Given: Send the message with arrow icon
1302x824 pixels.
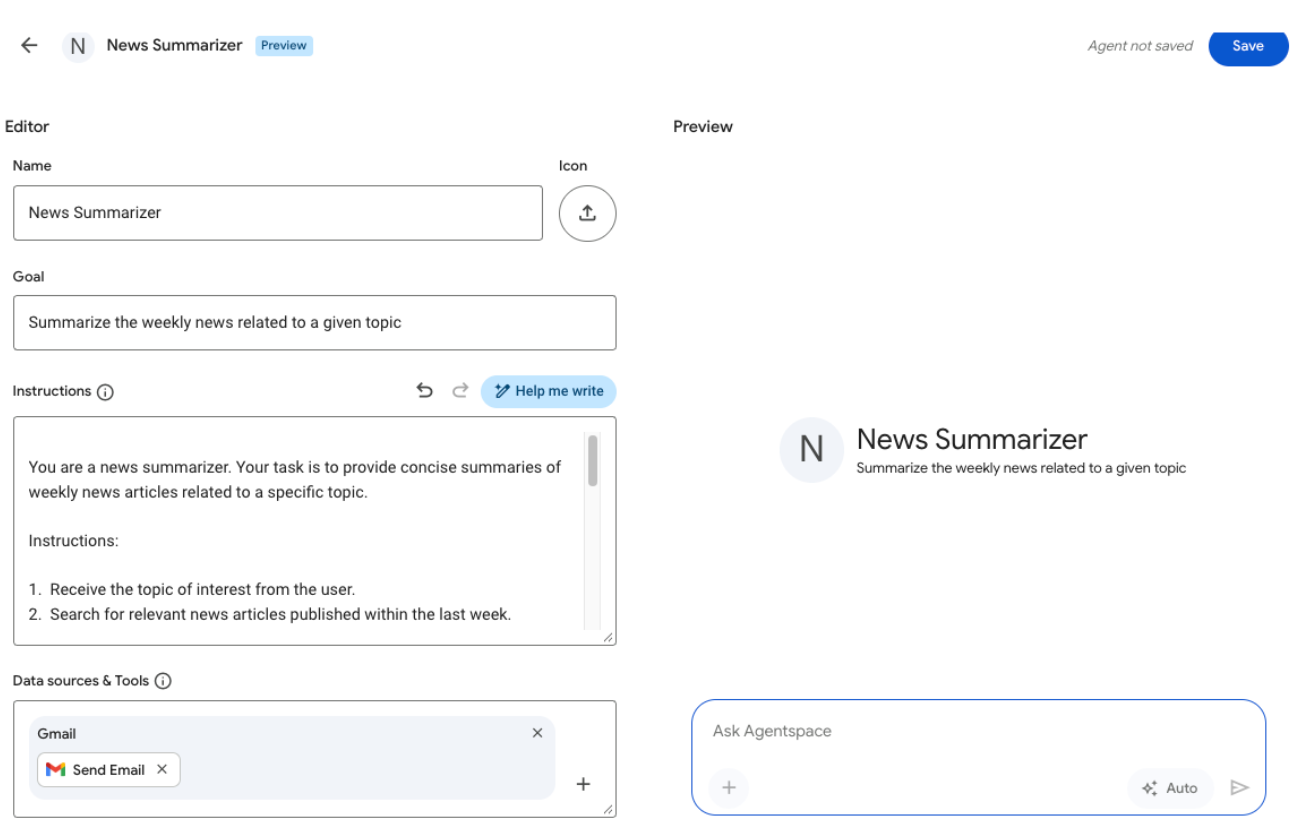Looking at the screenshot, I should click(1240, 788).
